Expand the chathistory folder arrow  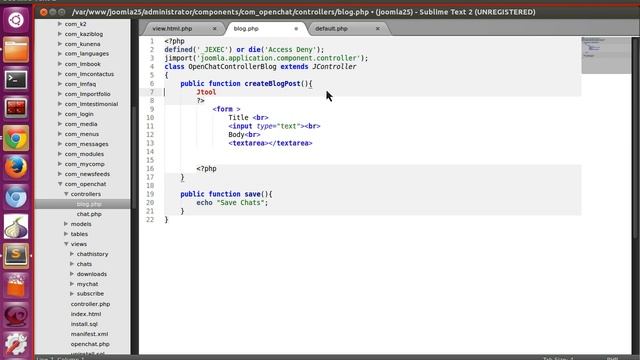click(72, 254)
